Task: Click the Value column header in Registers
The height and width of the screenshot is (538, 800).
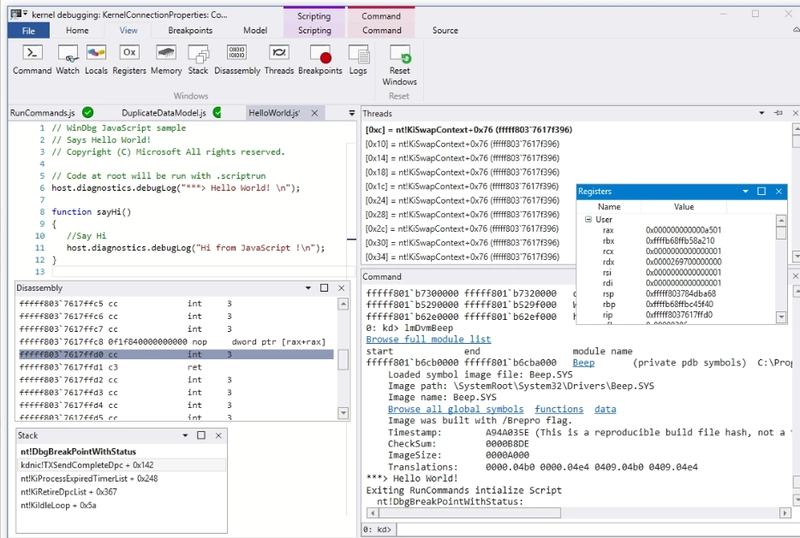Action: [684, 207]
